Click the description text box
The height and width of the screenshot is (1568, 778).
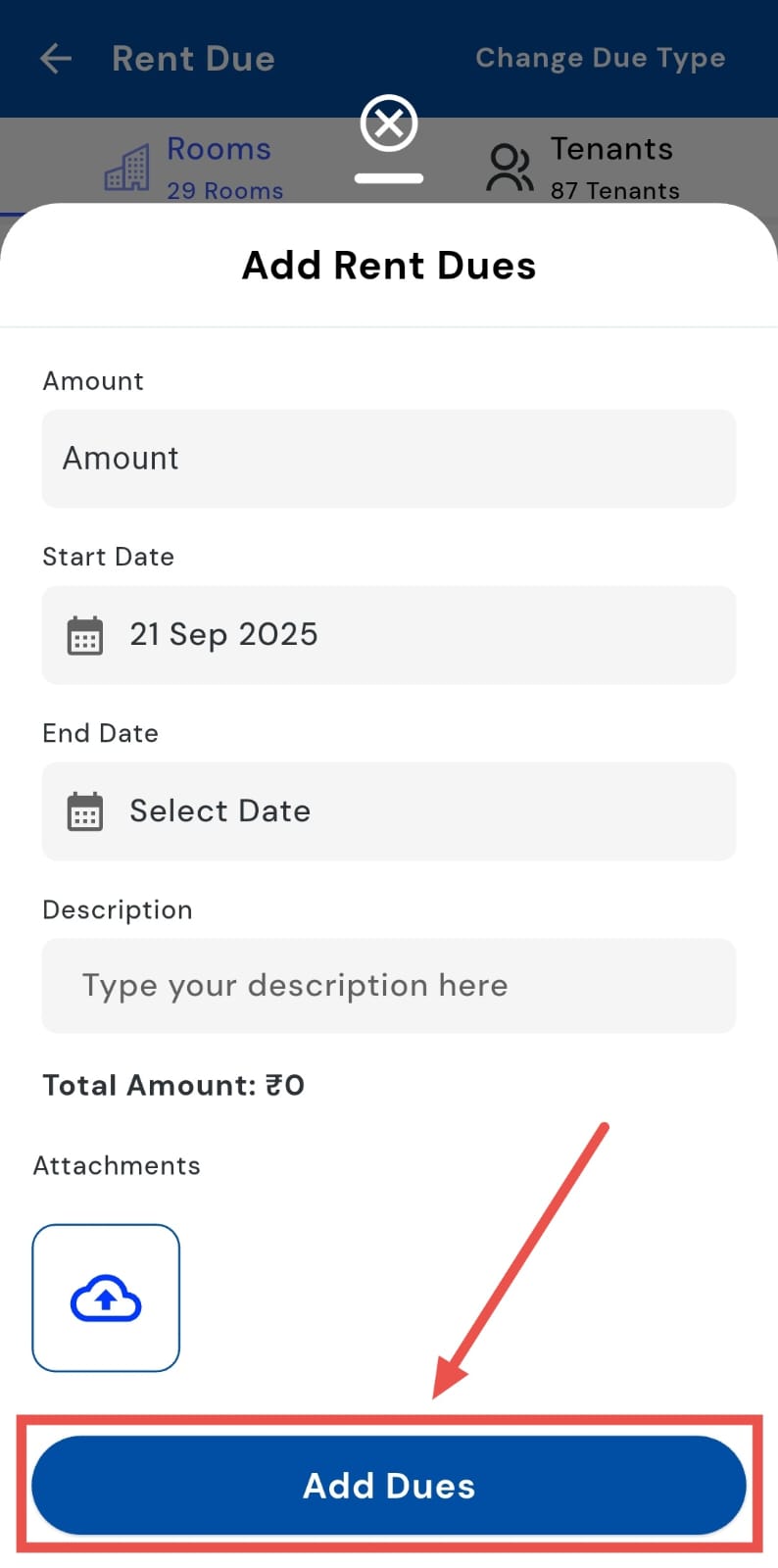coord(389,986)
